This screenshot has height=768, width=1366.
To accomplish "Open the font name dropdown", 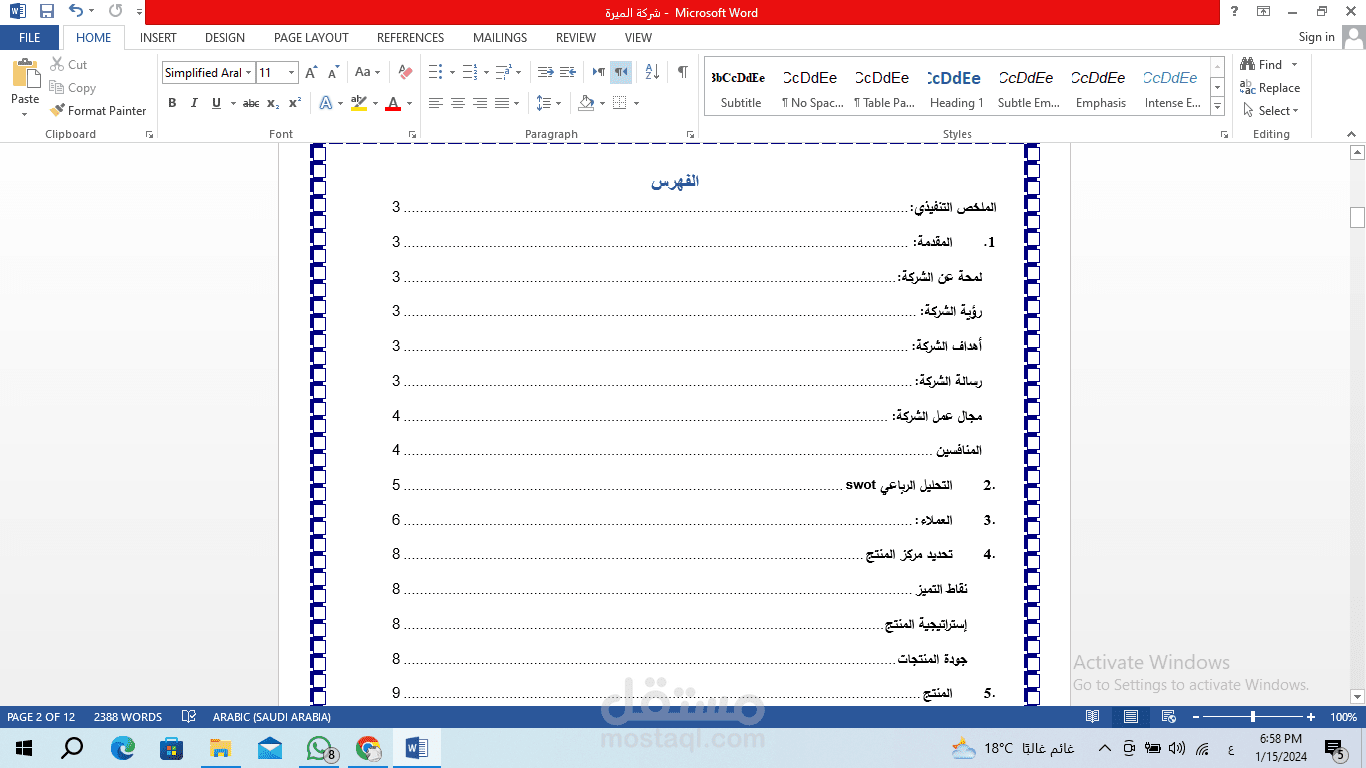I will click(x=249, y=73).
